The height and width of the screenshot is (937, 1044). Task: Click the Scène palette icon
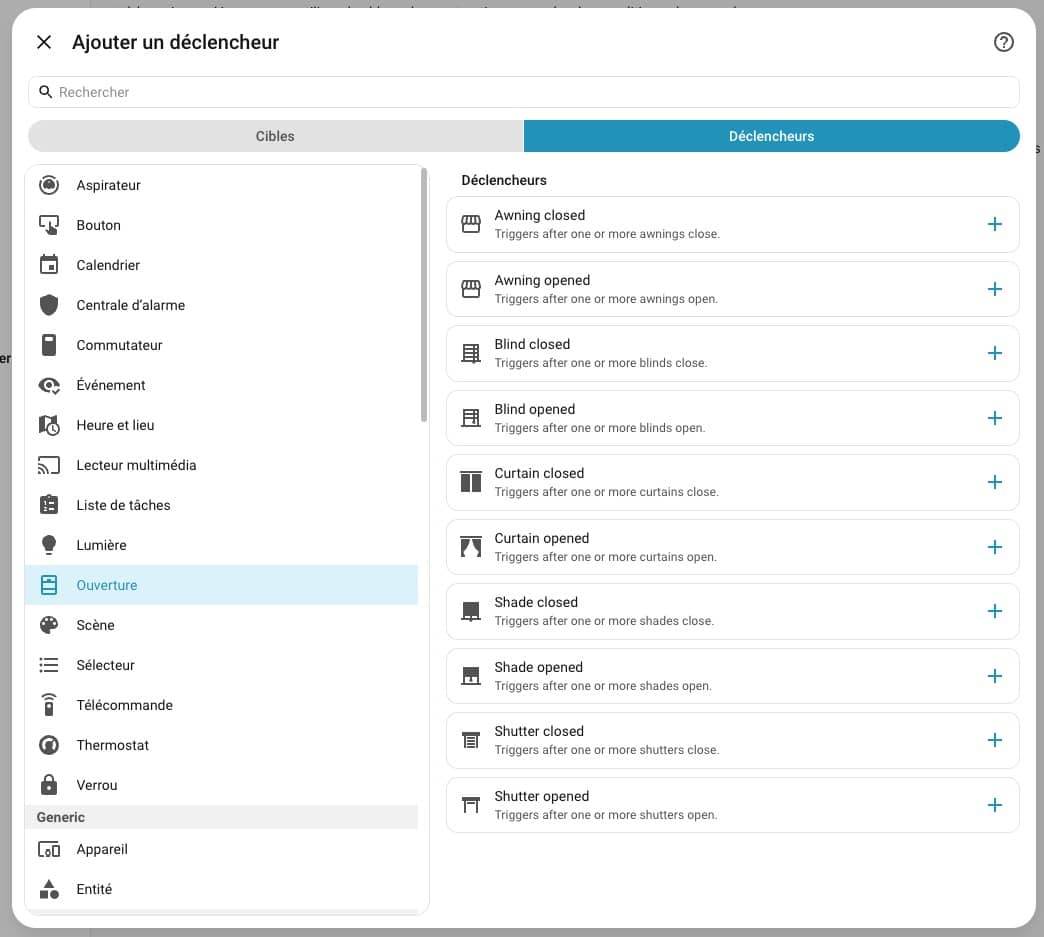(x=49, y=625)
